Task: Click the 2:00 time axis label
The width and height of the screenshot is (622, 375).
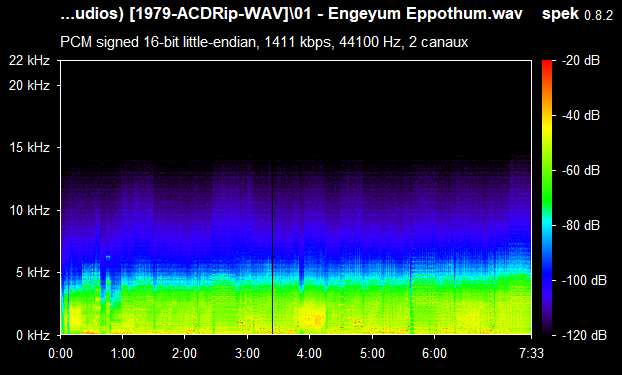Action: 184,353
